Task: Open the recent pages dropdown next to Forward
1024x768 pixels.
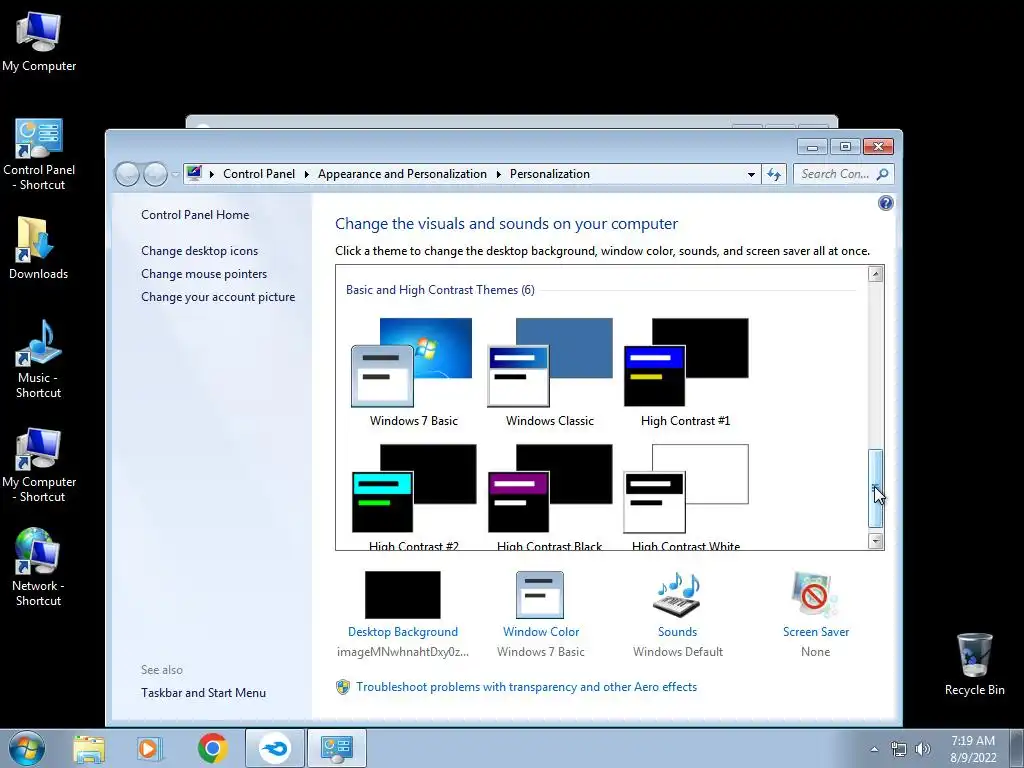Action: point(175,174)
